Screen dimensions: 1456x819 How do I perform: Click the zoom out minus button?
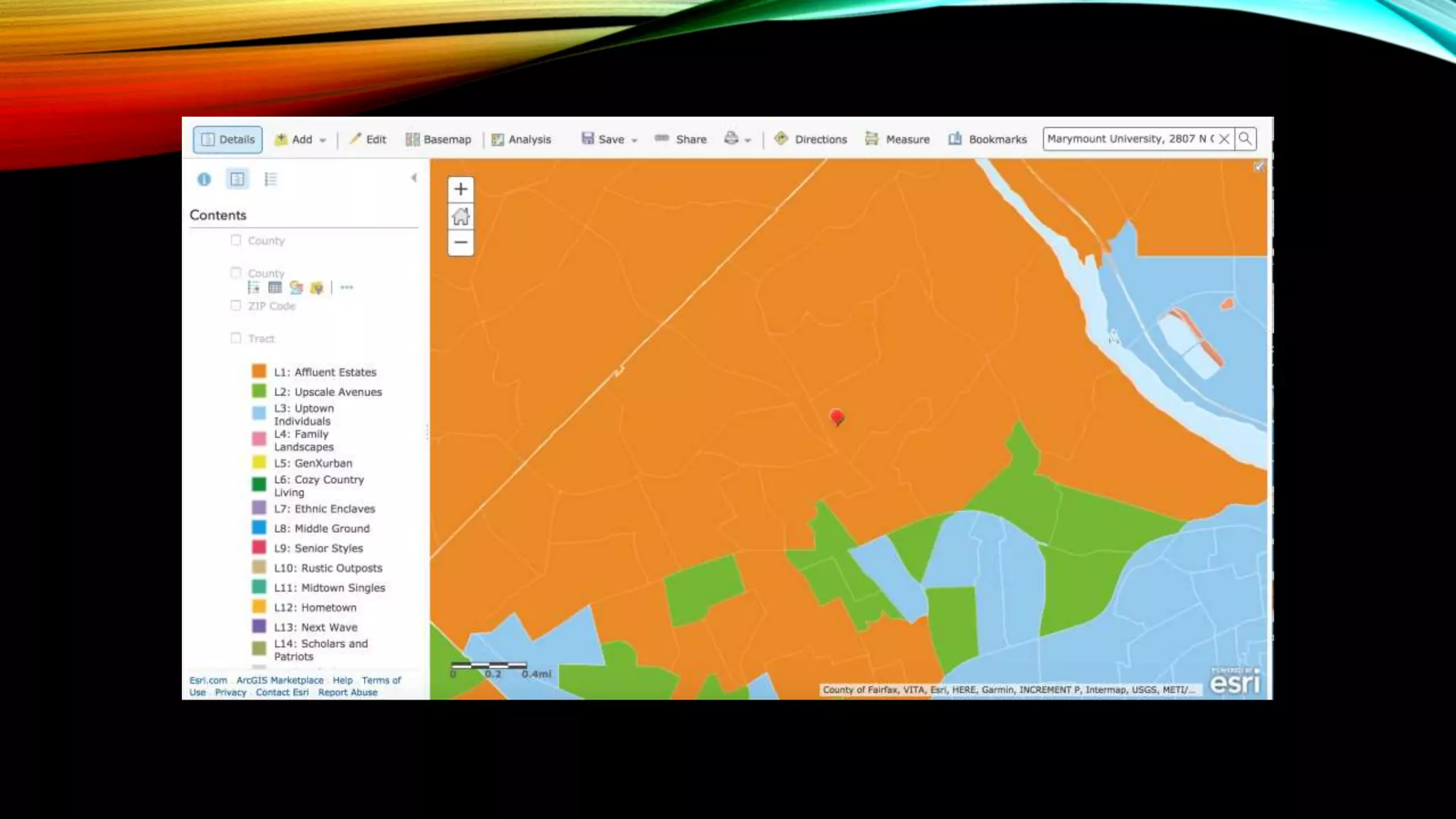(x=461, y=242)
